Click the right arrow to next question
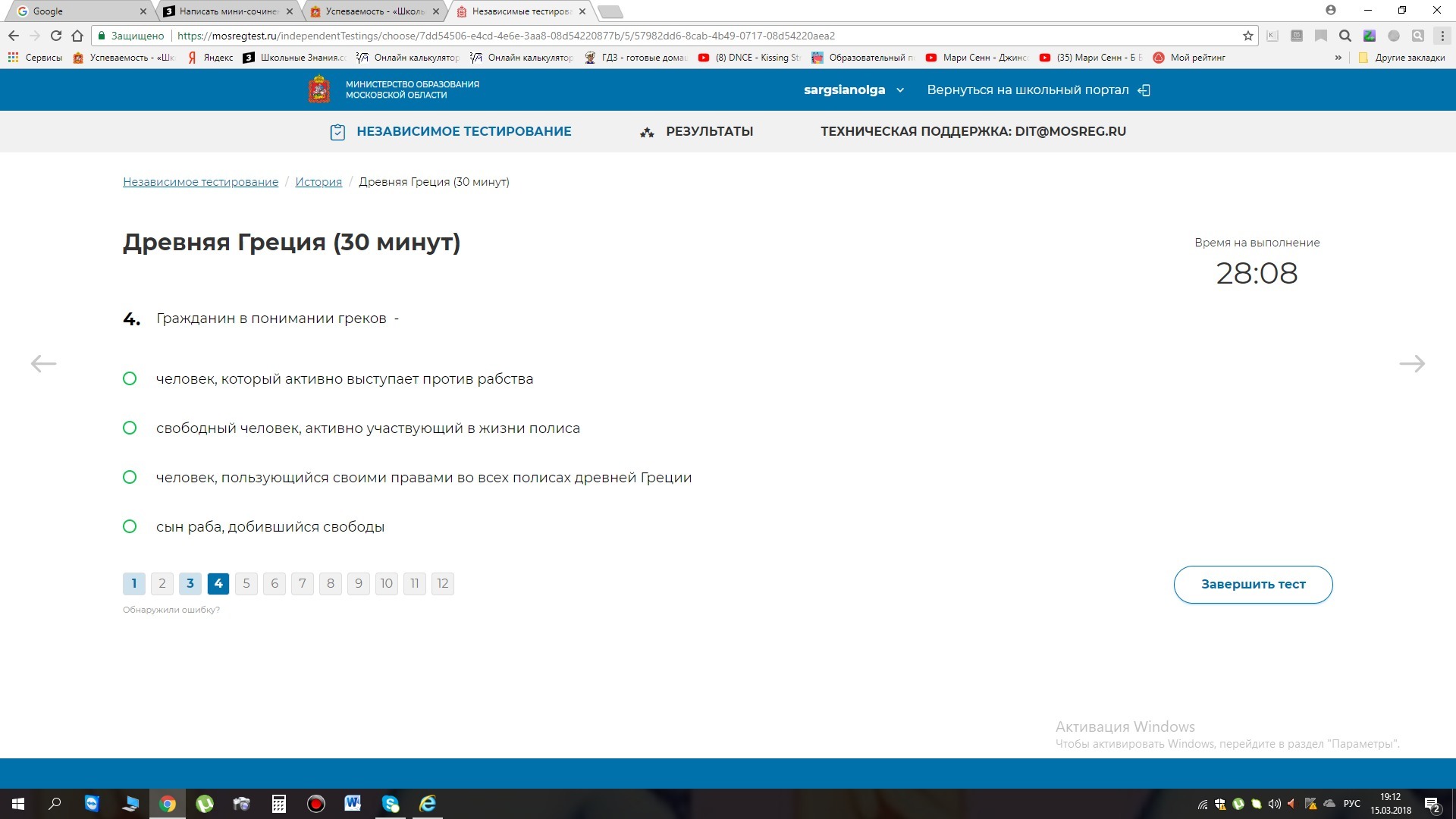Viewport: 1456px width, 819px height. coord(1411,364)
